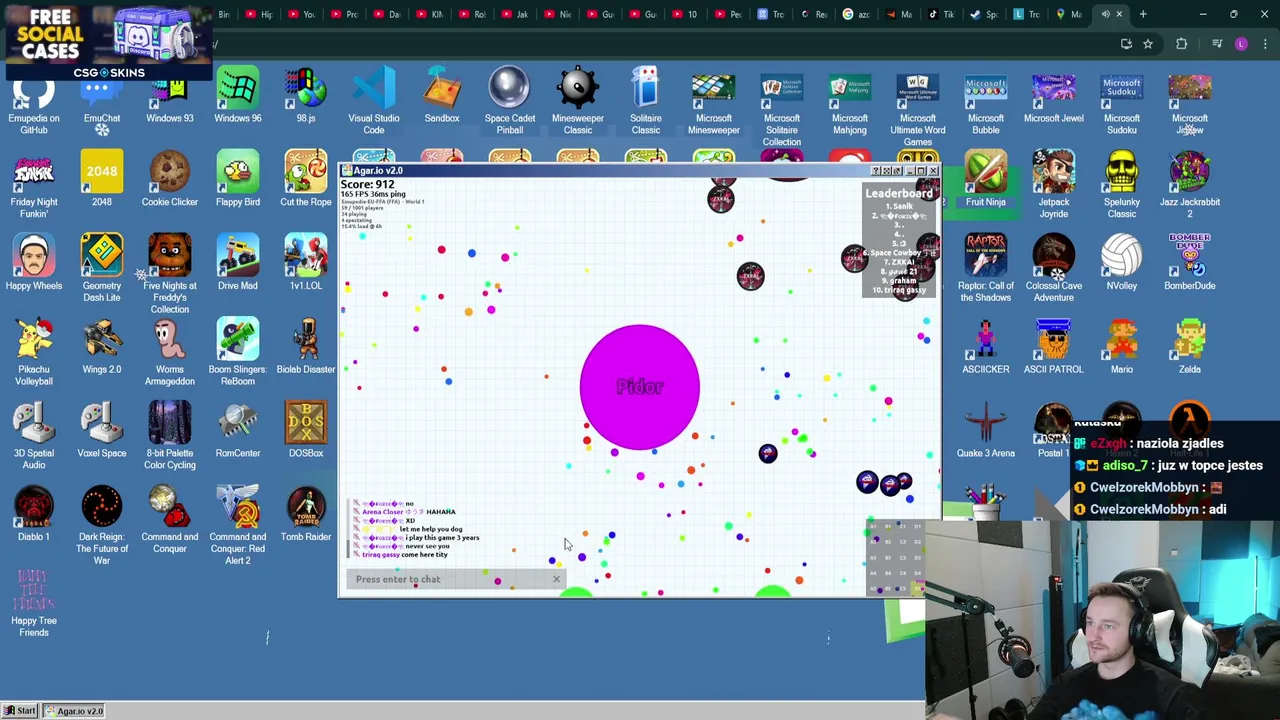This screenshot has height=720, width=1280.
Task: Open the Sandbox desktop icon
Action: 442,97
